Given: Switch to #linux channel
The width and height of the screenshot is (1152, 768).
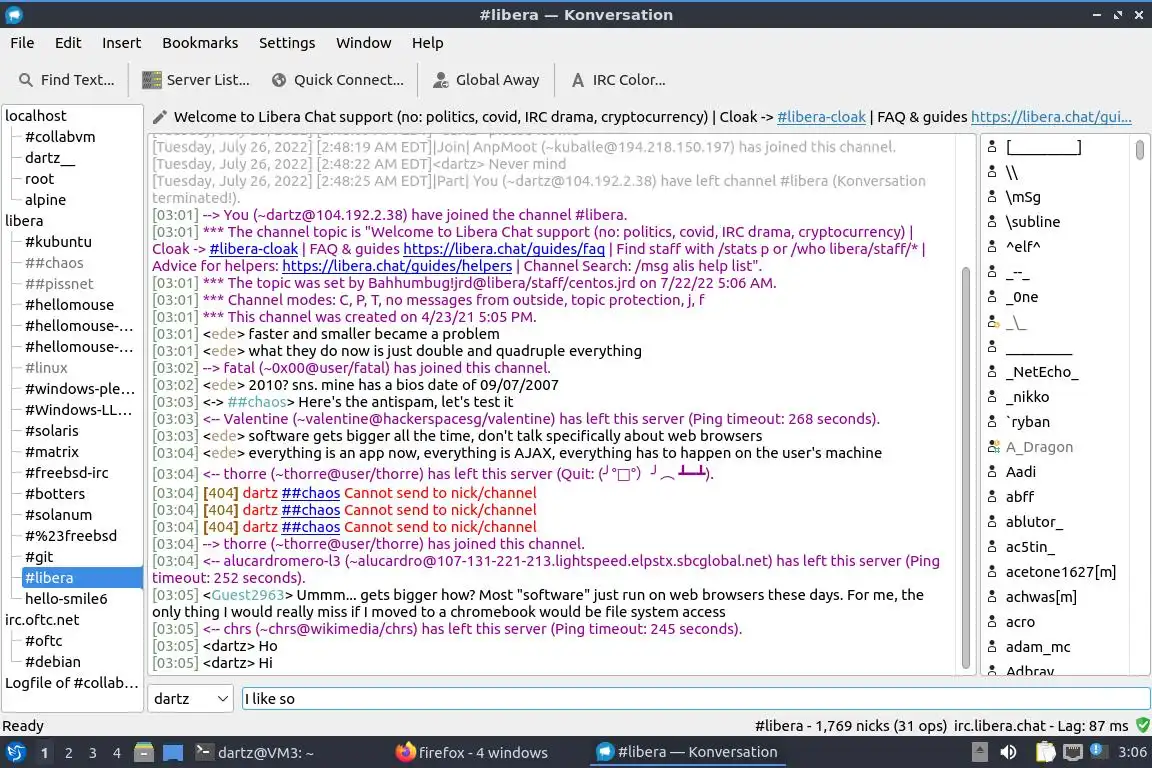Looking at the screenshot, I should tap(46, 367).
